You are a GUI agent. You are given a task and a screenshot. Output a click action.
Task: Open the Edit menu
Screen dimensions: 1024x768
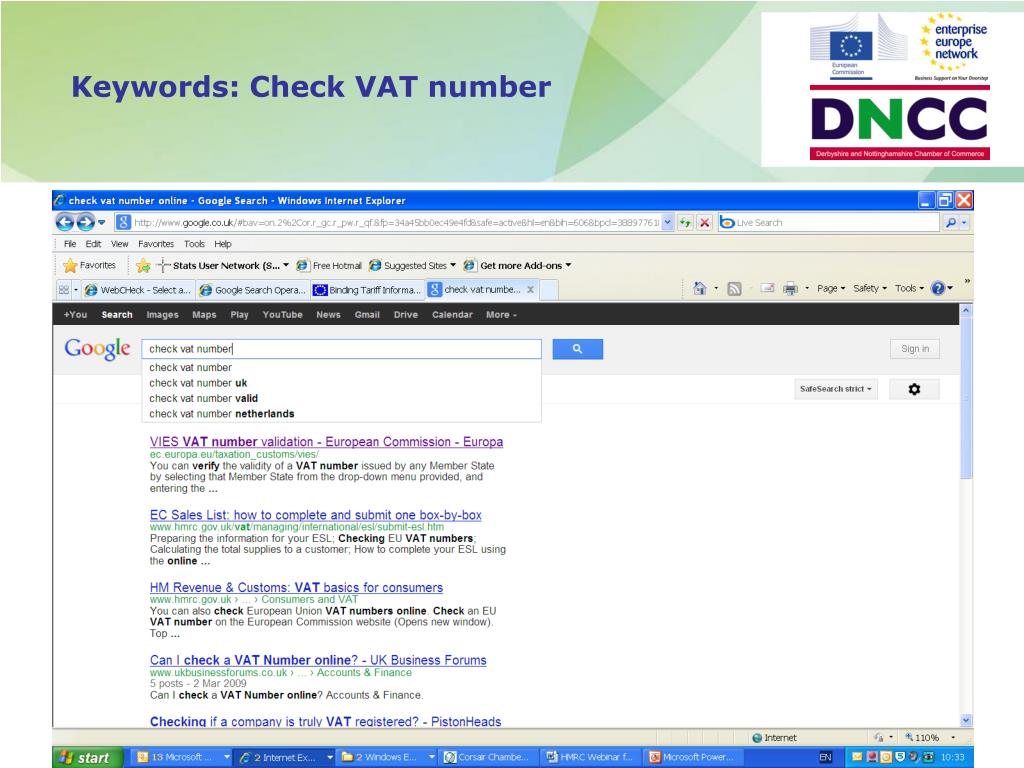point(93,244)
